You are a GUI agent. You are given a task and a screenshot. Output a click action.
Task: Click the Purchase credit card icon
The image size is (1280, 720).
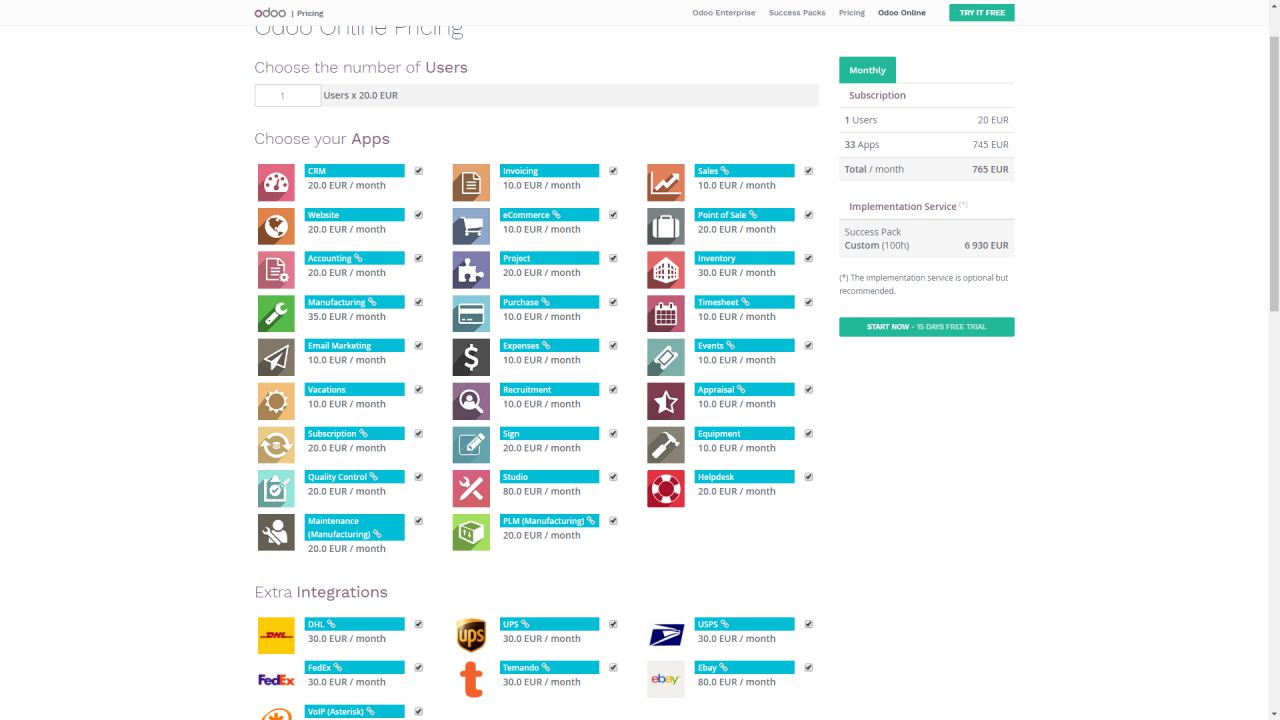tap(471, 314)
